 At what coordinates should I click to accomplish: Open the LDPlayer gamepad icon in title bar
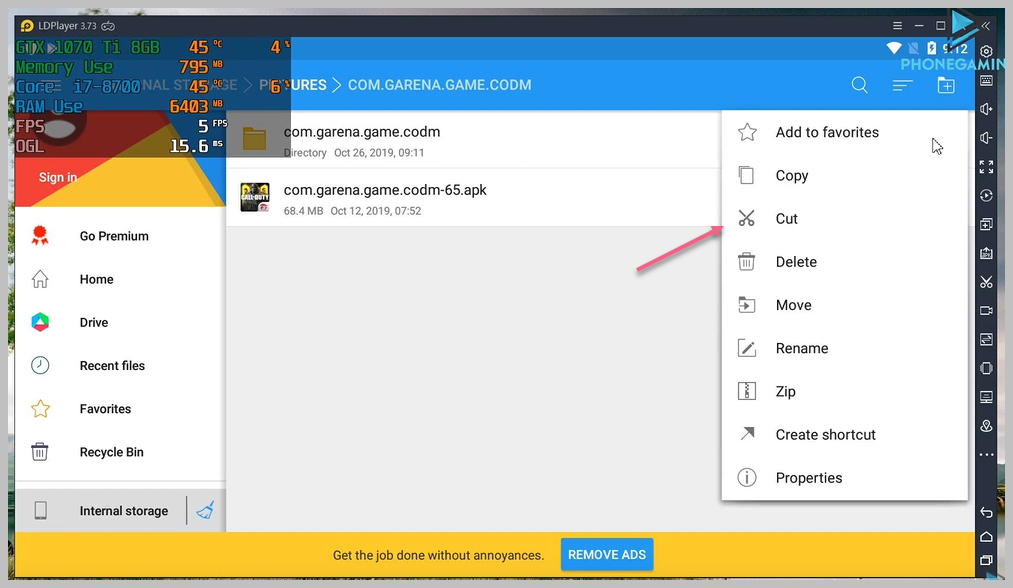[109, 26]
